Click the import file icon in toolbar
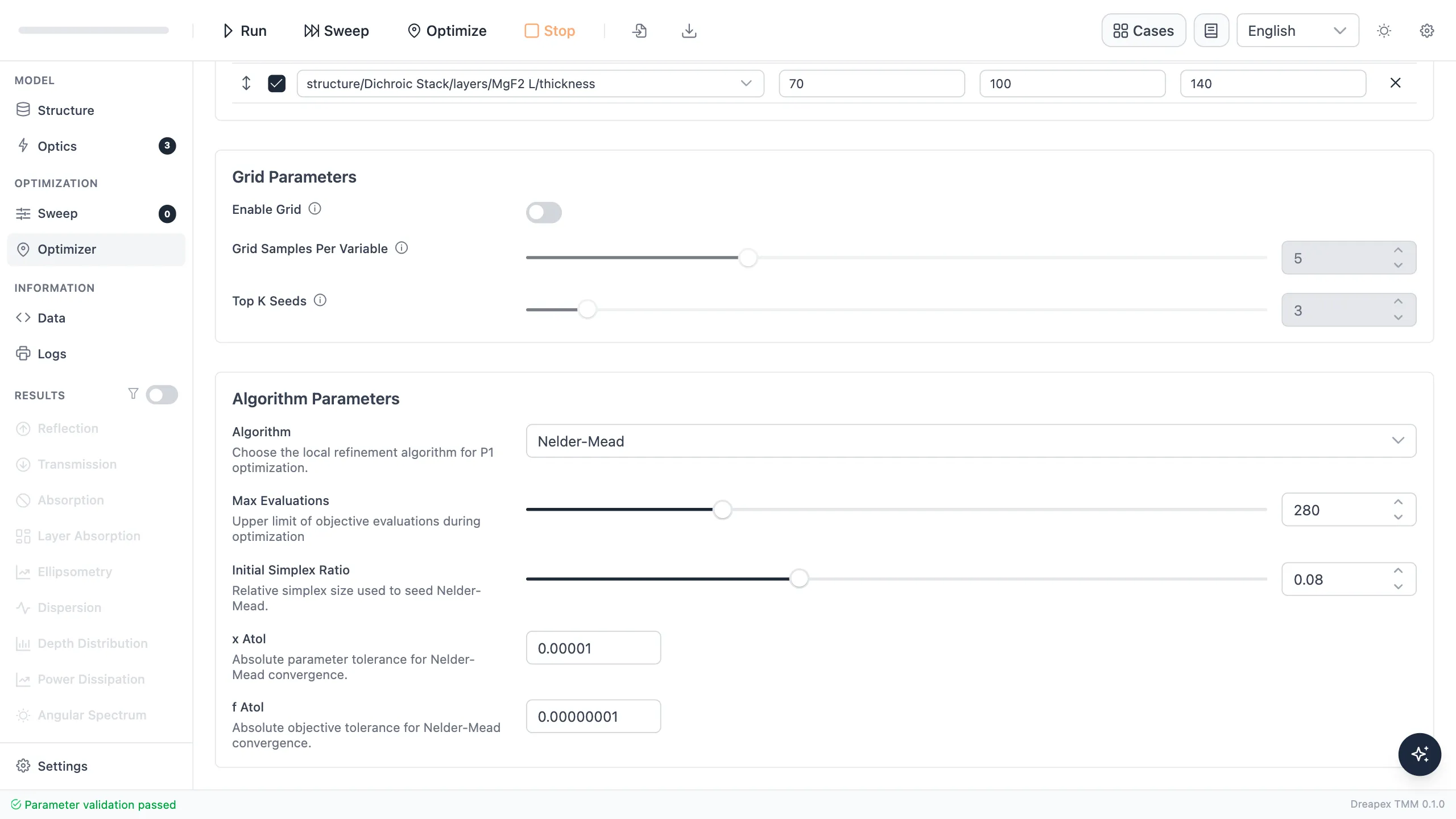The image size is (1456, 819). pos(639,31)
